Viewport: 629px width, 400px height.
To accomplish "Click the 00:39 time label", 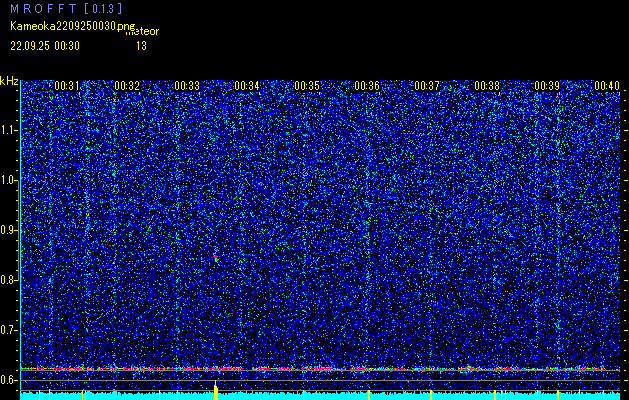I will (547, 86).
